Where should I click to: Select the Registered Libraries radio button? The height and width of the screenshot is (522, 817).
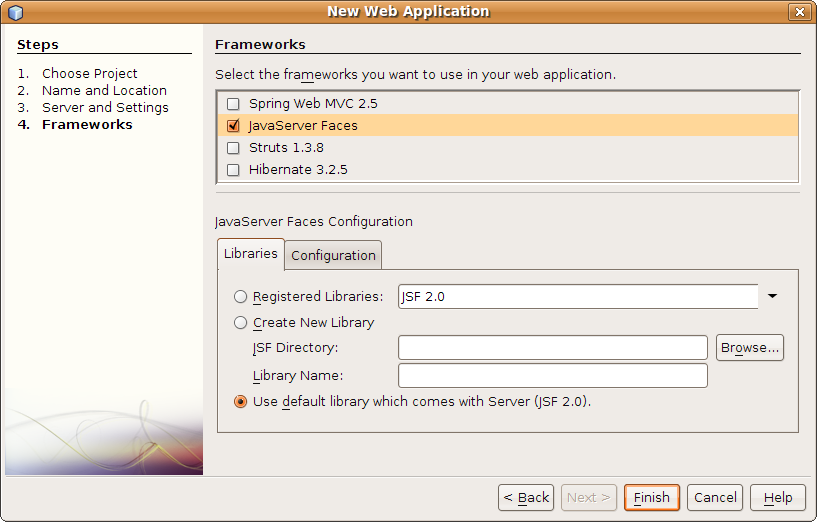click(240, 296)
